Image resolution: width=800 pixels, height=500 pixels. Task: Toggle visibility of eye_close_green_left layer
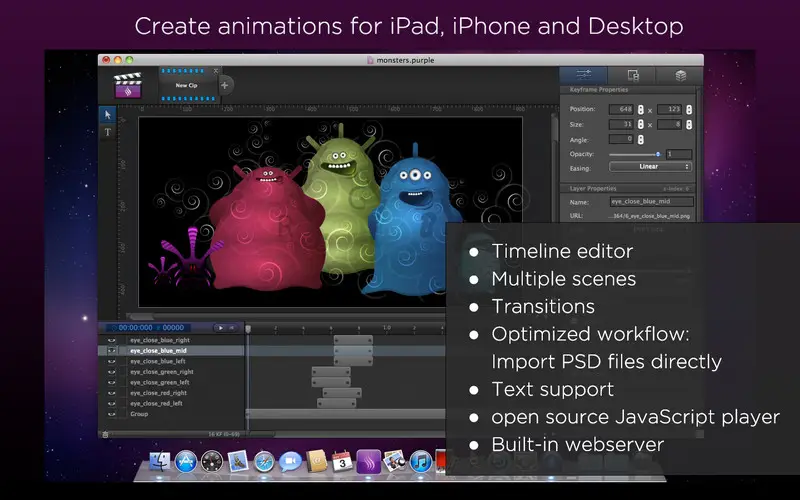tap(111, 382)
